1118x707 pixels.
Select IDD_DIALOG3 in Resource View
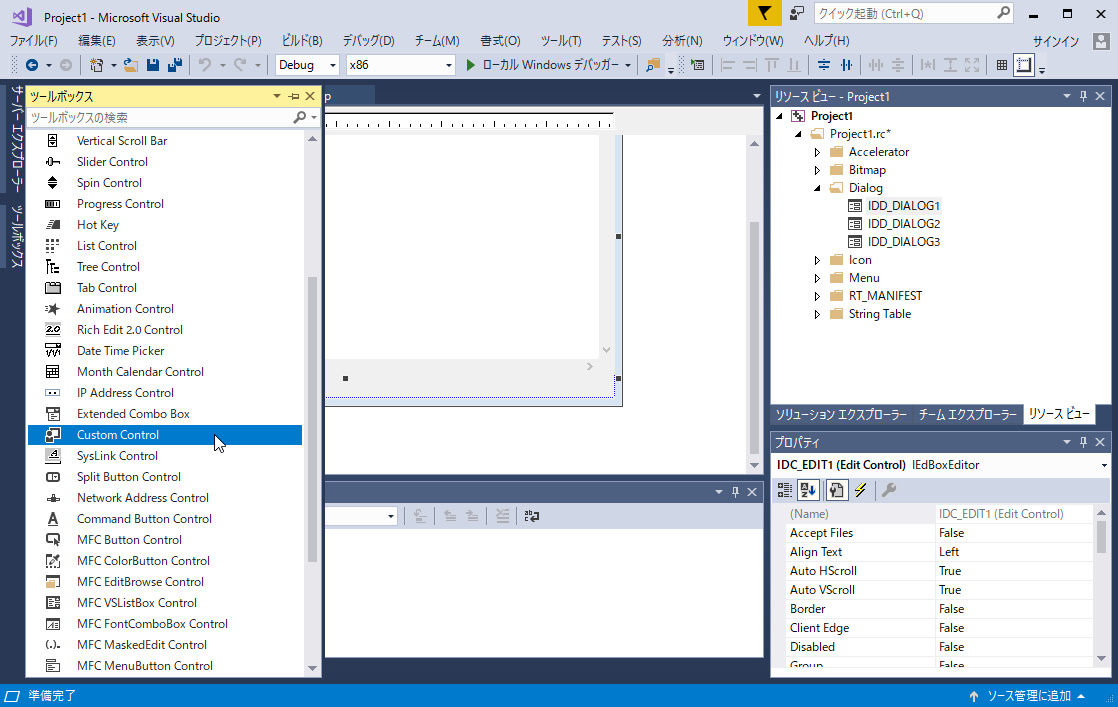(x=903, y=242)
